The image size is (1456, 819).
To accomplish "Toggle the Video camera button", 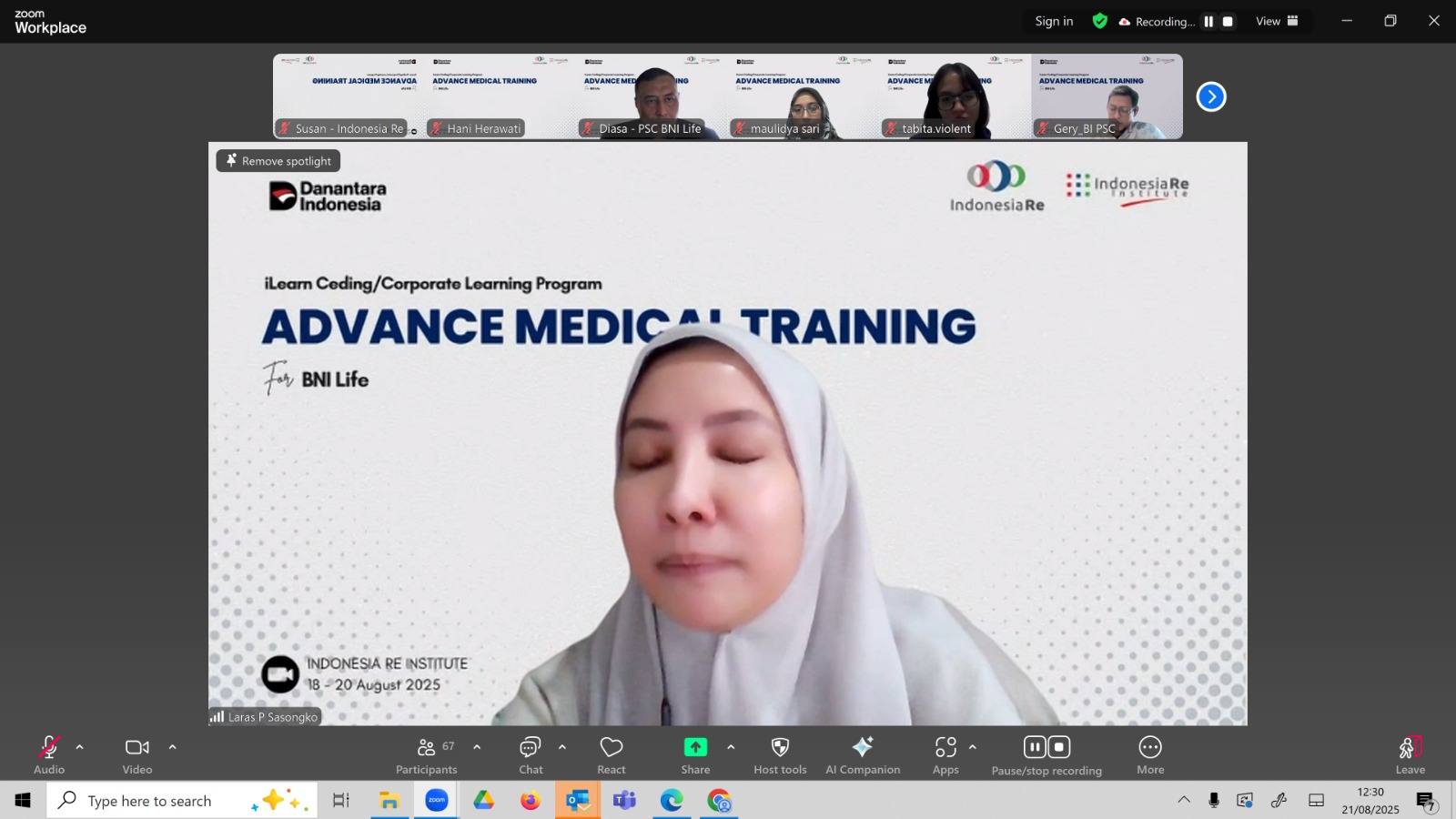I will click(137, 754).
